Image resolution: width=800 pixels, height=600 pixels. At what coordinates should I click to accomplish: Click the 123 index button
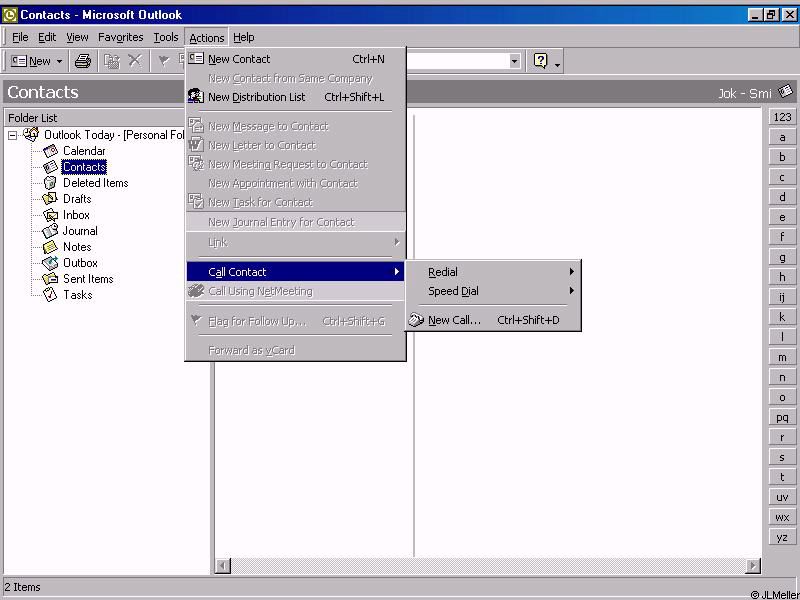click(x=782, y=117)
